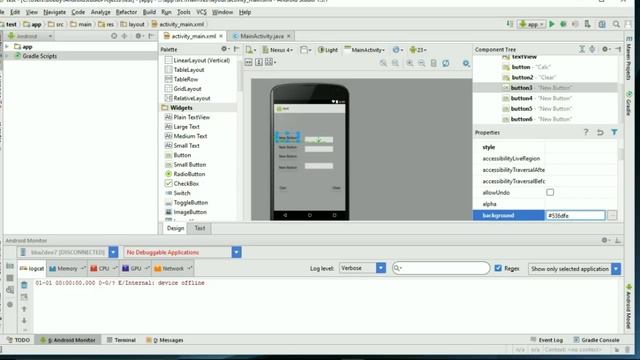The width and height of the screenshot is (640, 360).
Task: Open Component Tree gear settings
Action: pos(606,49)
